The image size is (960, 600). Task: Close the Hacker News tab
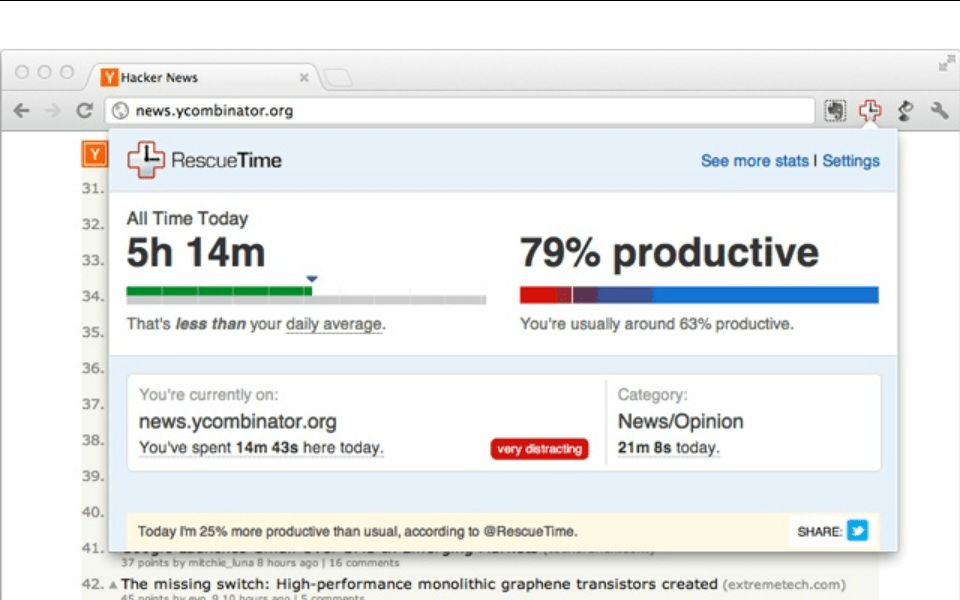304,77
